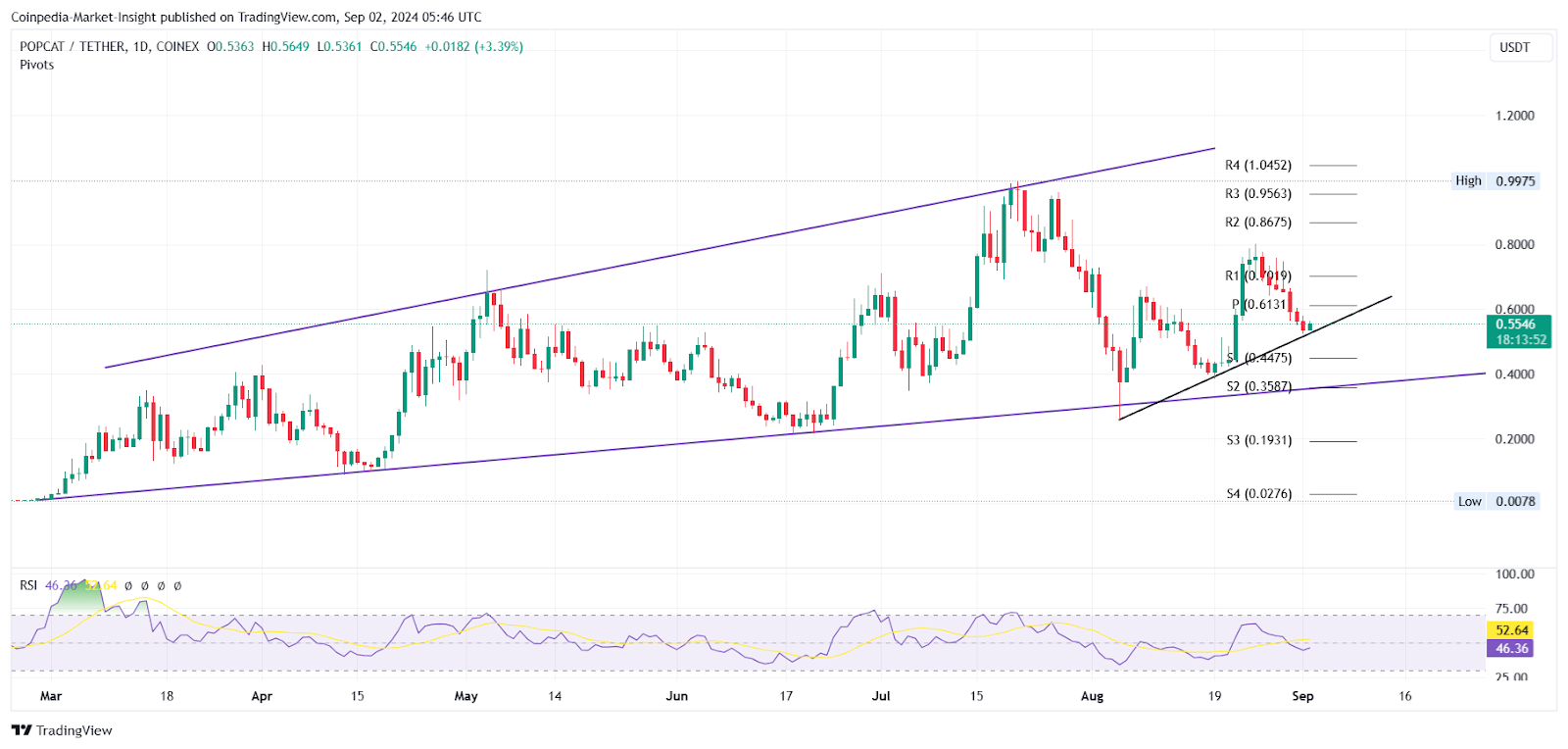Viewport: 1568px width, 749px height.
Task: Click the RSI 100.00 scale label
Action: click(1515, 574)
